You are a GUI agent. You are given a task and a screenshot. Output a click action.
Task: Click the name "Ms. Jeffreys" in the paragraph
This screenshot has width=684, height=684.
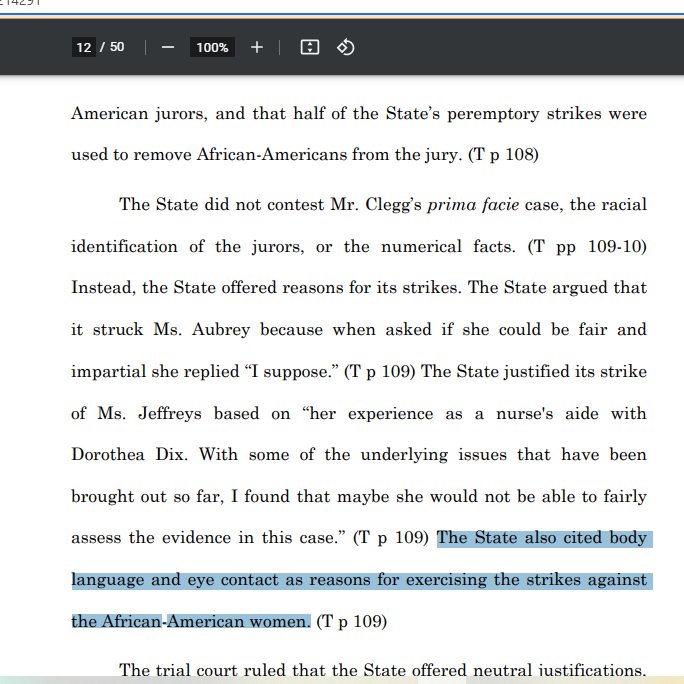149,414
